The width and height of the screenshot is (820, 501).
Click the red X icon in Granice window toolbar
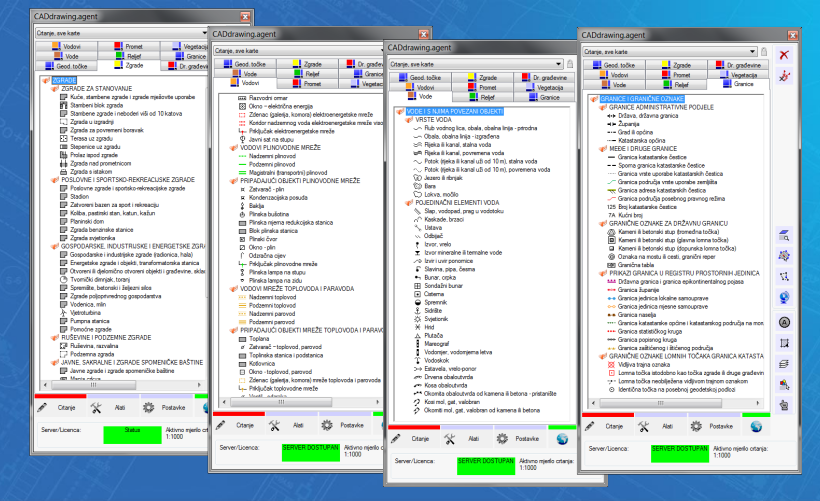(784, 55)
